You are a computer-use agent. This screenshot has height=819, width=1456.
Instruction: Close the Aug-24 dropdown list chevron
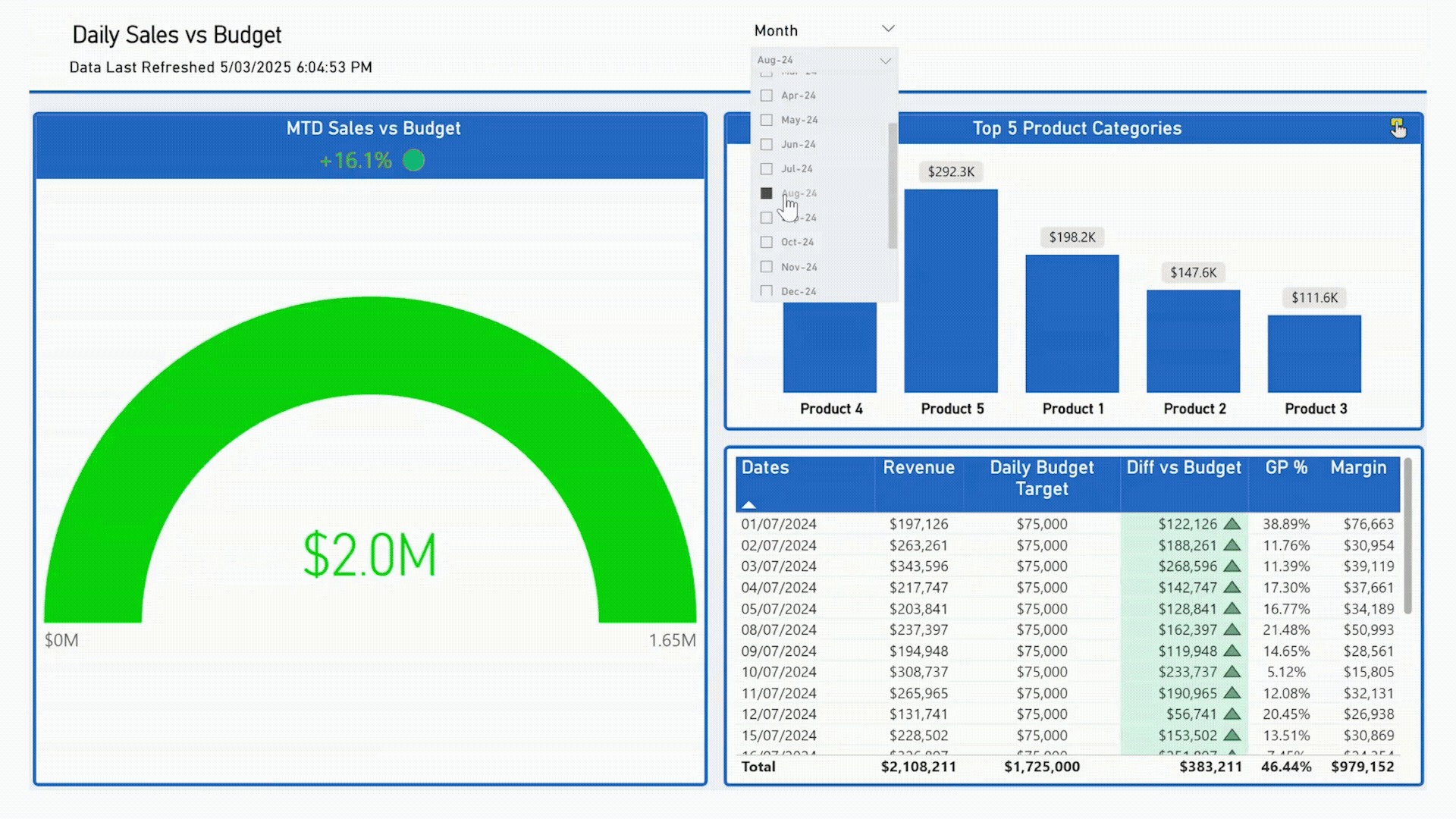point(885,61)
